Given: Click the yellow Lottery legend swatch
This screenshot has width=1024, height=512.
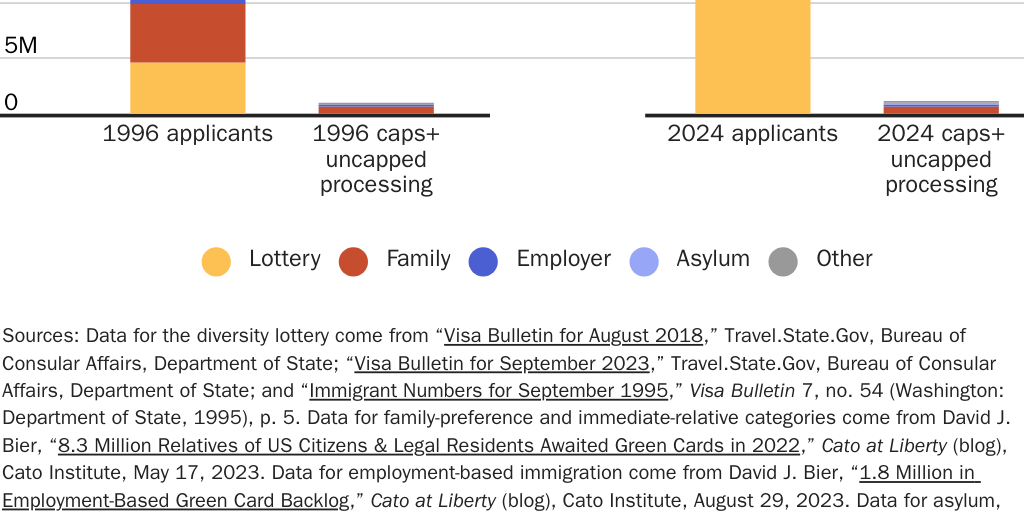Looking at the screenshot, I should click(216, 261).
